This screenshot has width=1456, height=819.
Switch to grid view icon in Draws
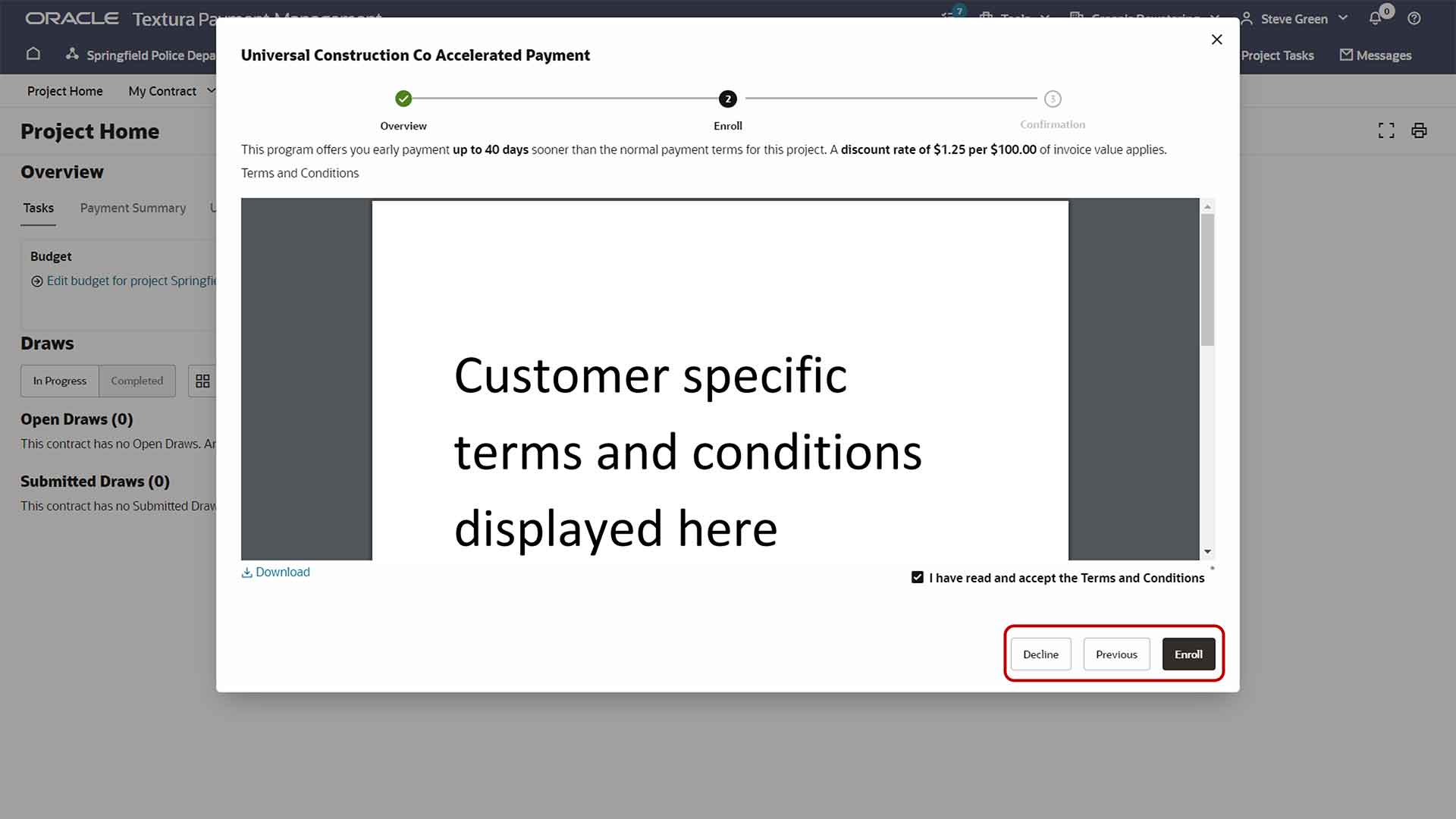click(202, 381)
